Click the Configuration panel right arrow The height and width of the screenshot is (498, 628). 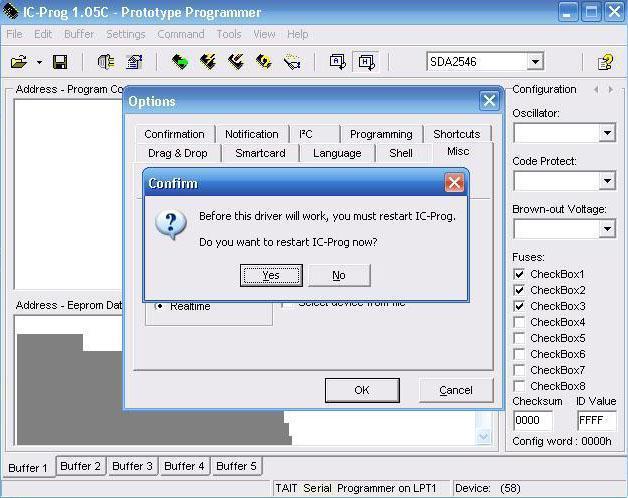pos(610,89)
